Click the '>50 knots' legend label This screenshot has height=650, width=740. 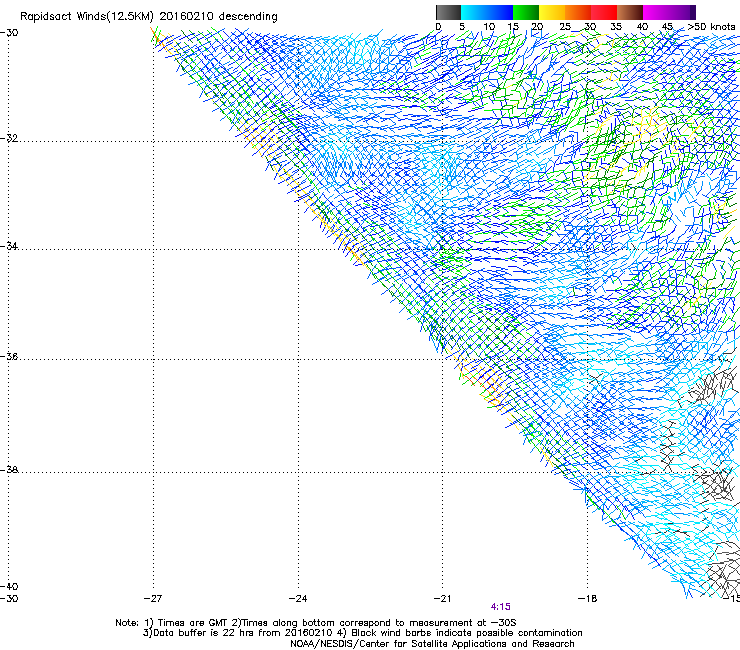[711, 26]
